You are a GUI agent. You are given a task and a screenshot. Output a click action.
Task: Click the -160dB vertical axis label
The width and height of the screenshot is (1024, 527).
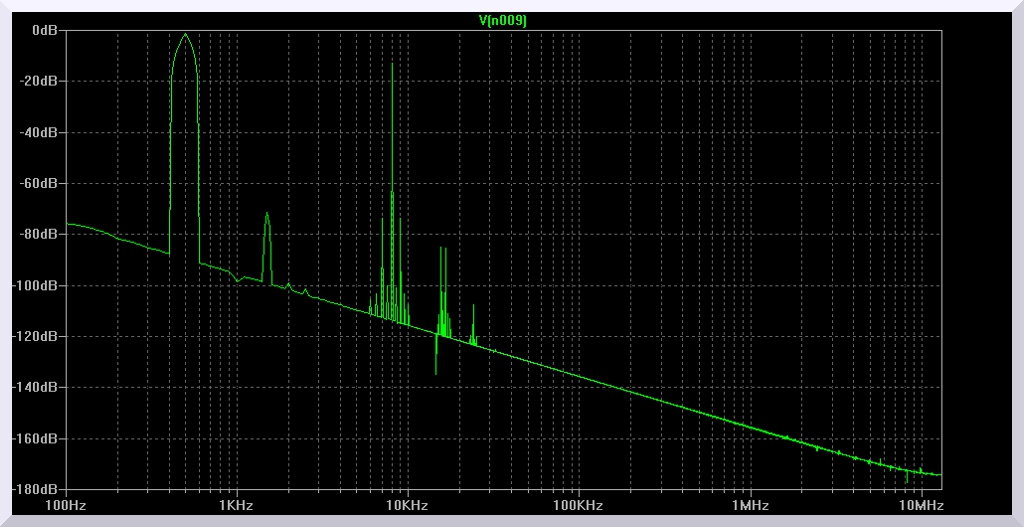pos(38,438)
